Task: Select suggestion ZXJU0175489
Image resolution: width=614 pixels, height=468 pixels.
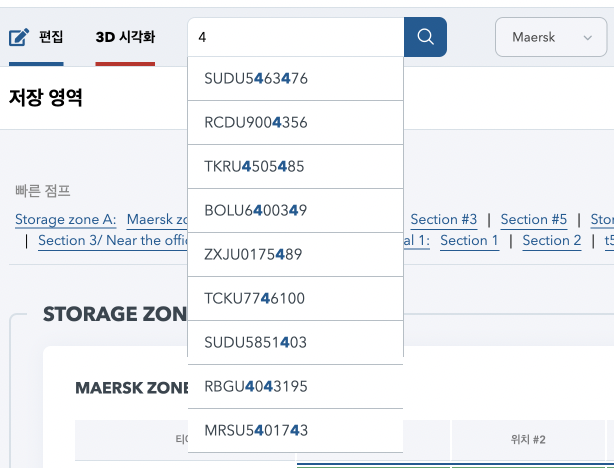Action: point(253,254)
